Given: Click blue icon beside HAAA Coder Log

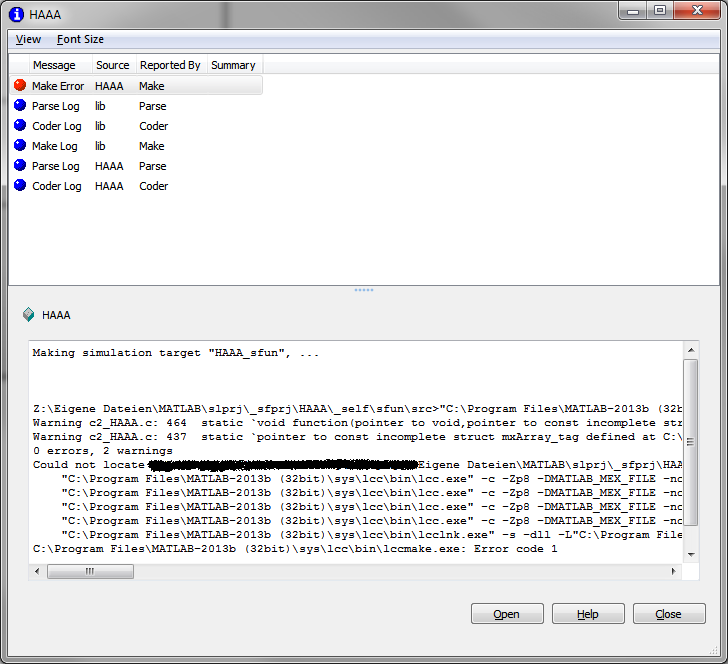Looking at the screenshot, I should [20, 186].
